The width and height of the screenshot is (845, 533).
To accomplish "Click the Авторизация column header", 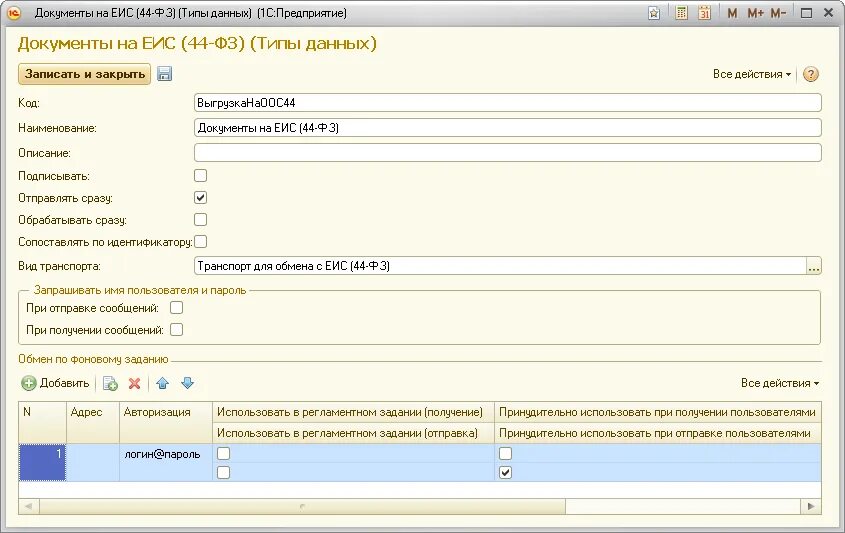I will click(166, 422).
